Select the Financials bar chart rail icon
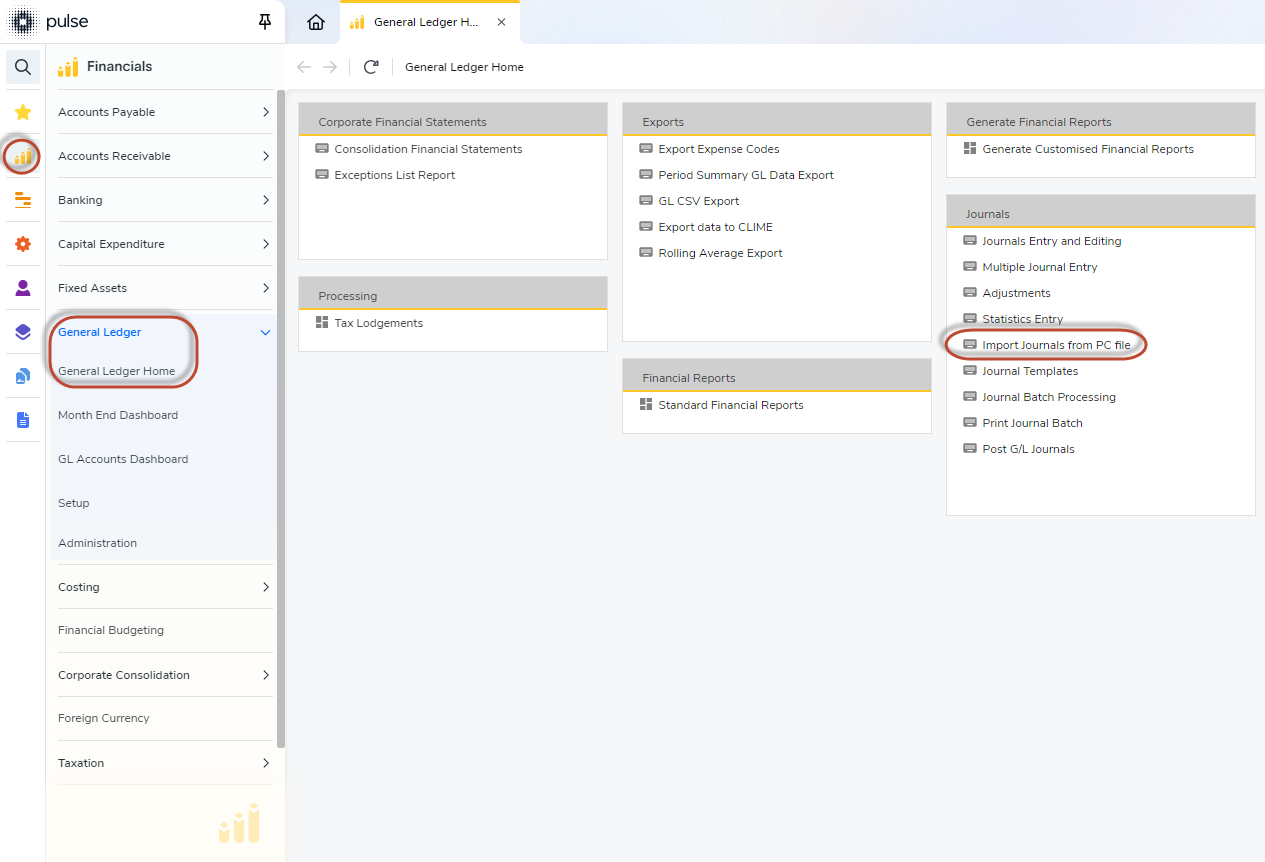 23,156
